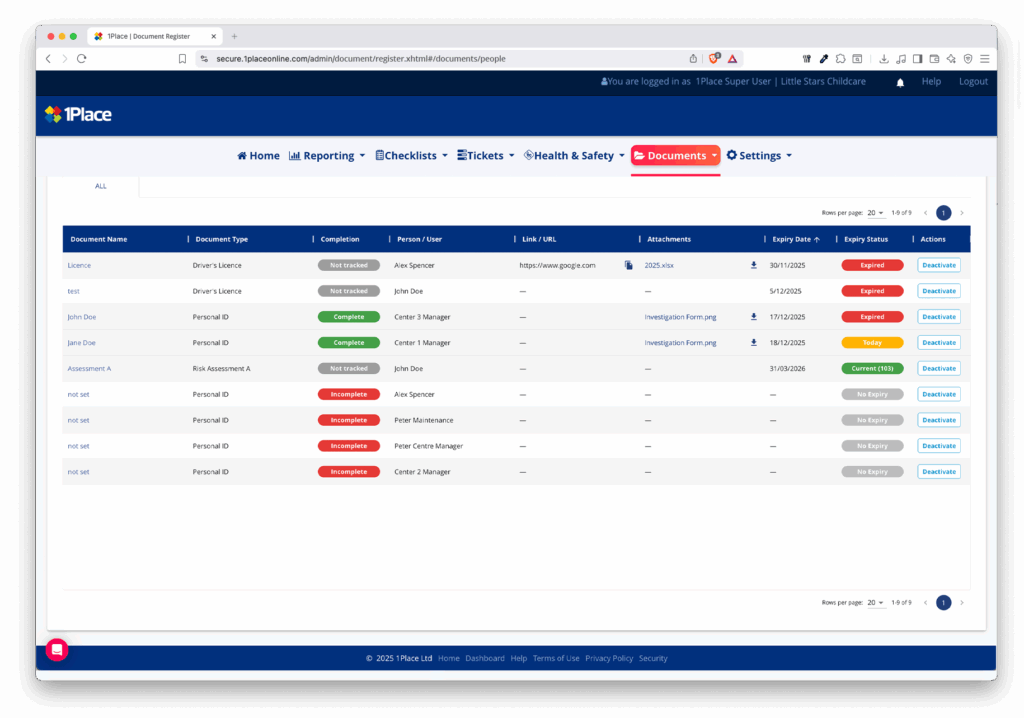The height and width of the screenshot is (718, 1024).
Task: Click the Brave shields icon in the address bar
Action: (x=714, y=59)
